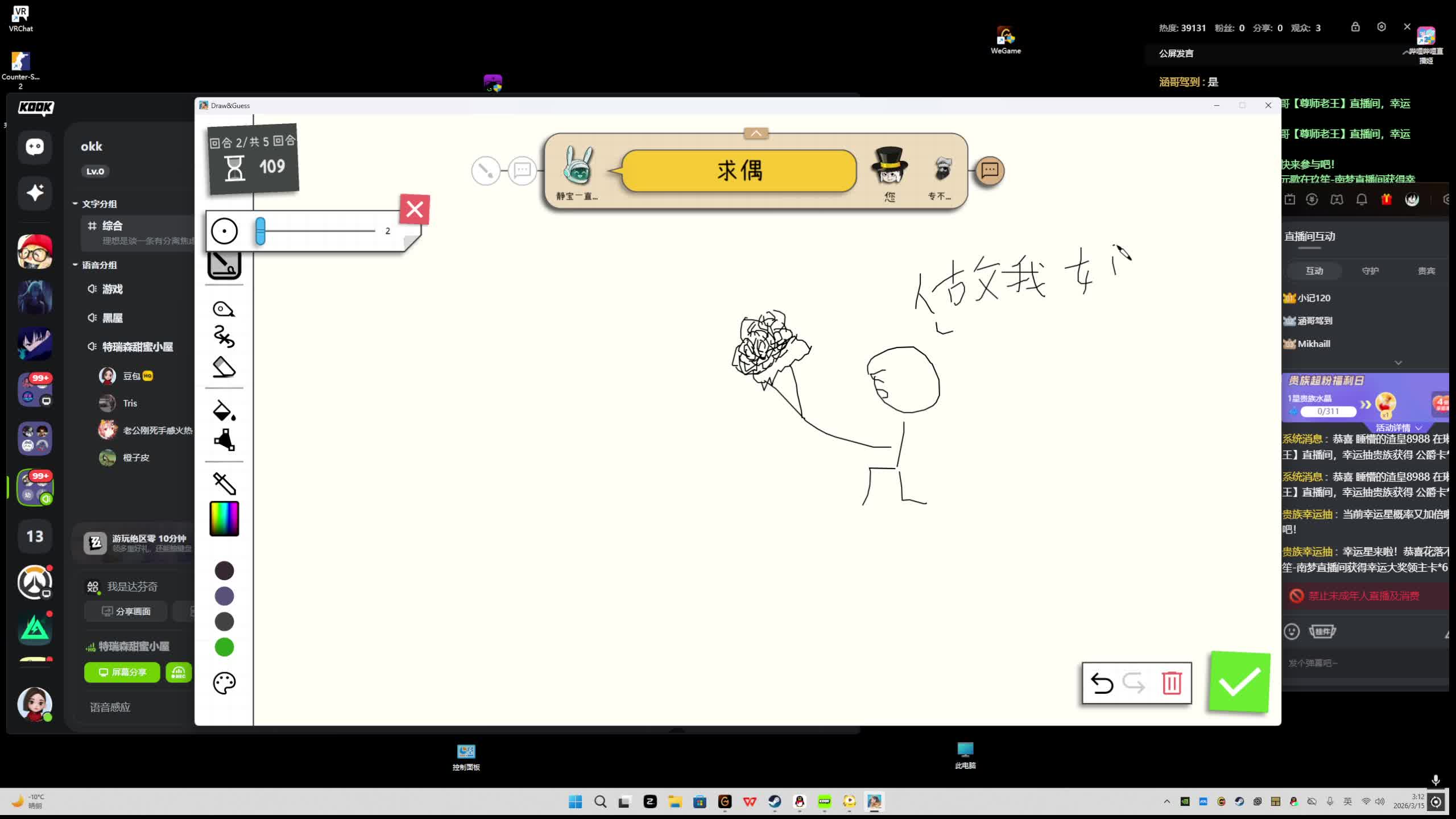The width and height of the screenshot is (1456, 819).
Task: Select the paint bucket fill tool
Action: (x=224, y=410)
